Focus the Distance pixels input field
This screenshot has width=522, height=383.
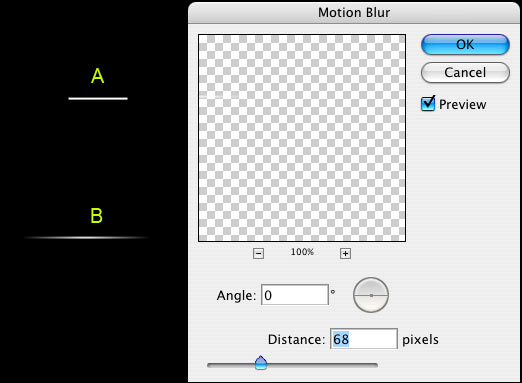coord(364,339)
